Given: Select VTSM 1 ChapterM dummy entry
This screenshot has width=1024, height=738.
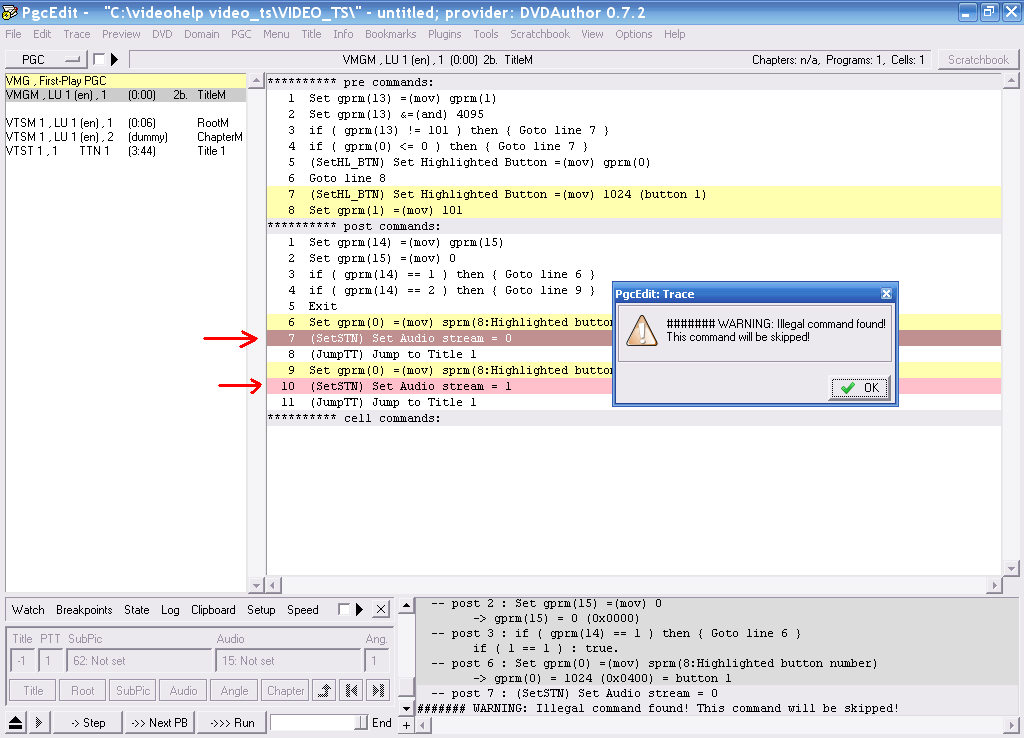Looking at the screenshot, I should 125,137.
